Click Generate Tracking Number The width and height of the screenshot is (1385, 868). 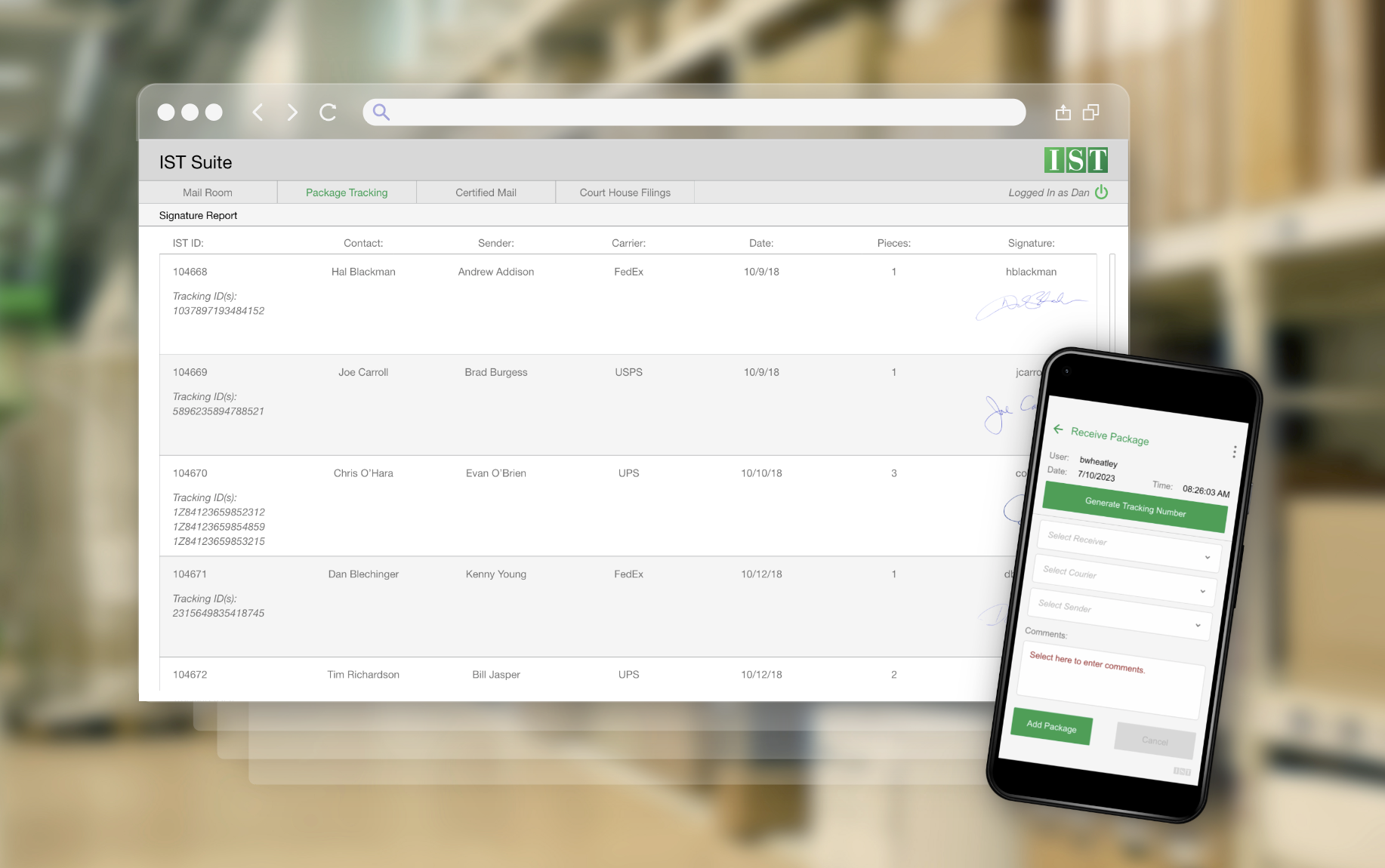pyautogui.click(x=1135, y=509)
